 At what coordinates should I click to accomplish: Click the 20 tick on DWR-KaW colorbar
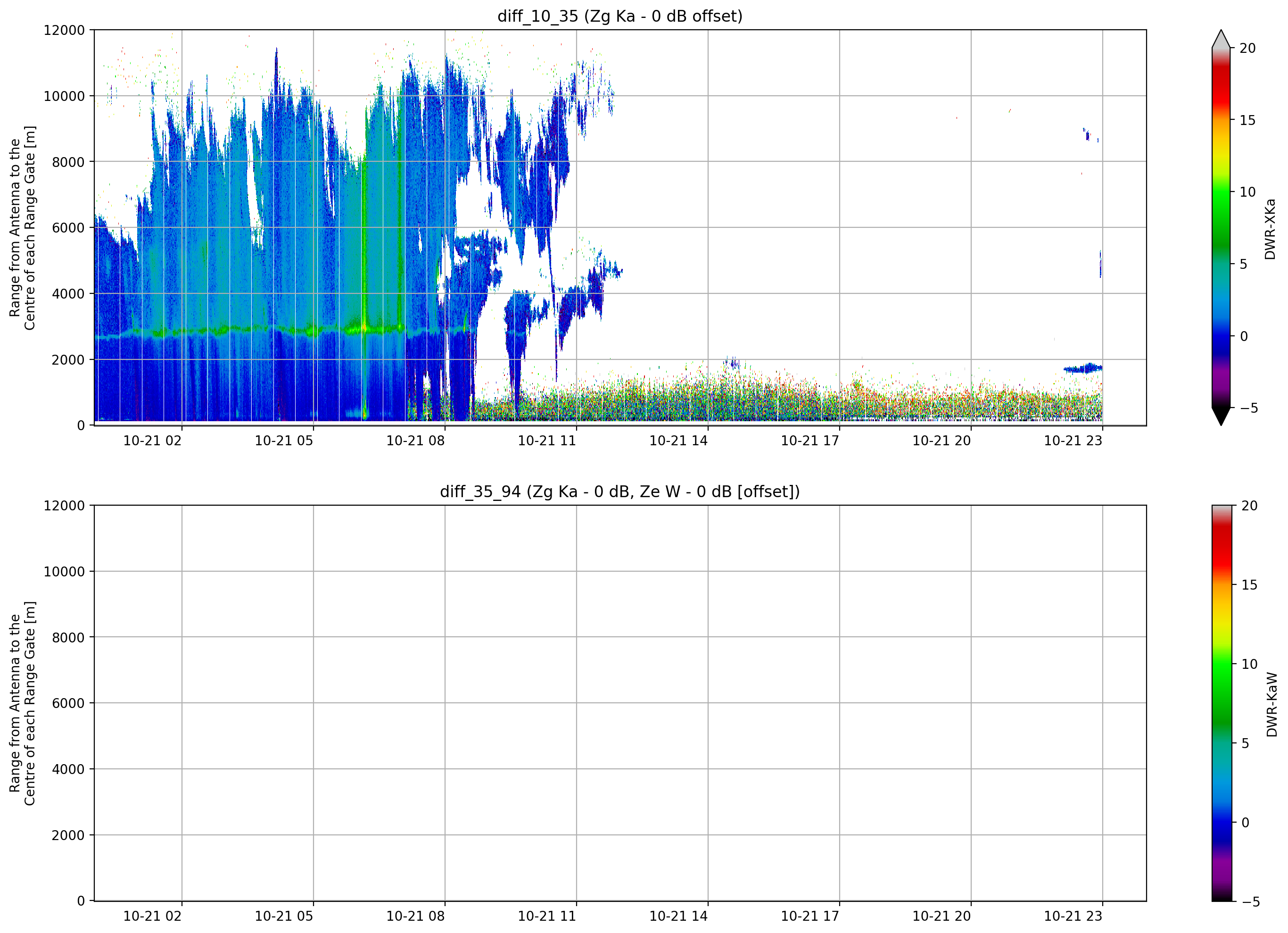click(x=1249, y=506)
